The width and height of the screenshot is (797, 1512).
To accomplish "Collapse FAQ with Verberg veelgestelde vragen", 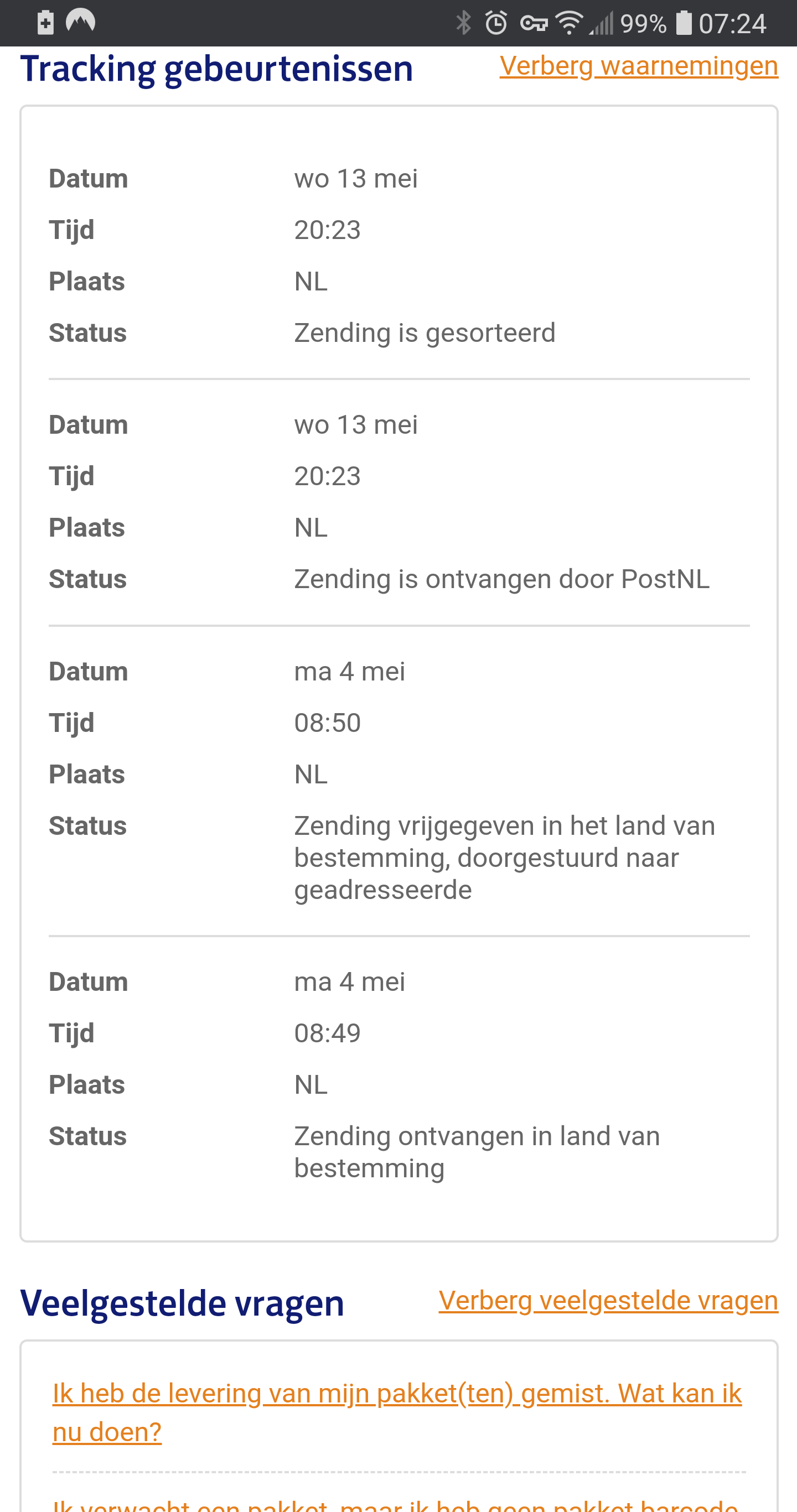I will [608, 1300].
